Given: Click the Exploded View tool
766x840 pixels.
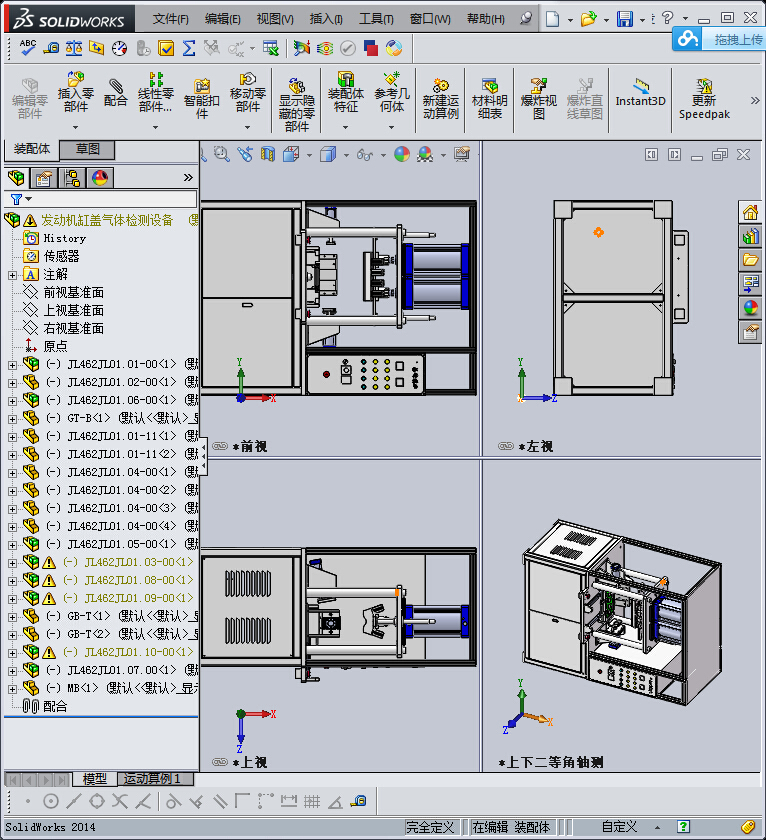Looking at the screenshot, I should point(538,99).
